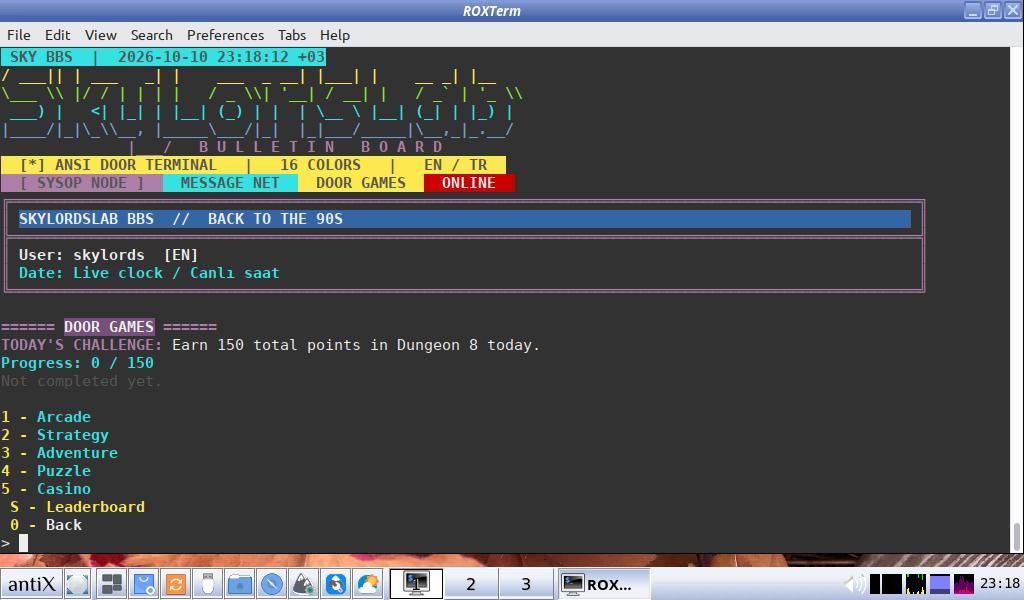
Task: Open the magenta network activity graph
Action: [x=964, y=584]
